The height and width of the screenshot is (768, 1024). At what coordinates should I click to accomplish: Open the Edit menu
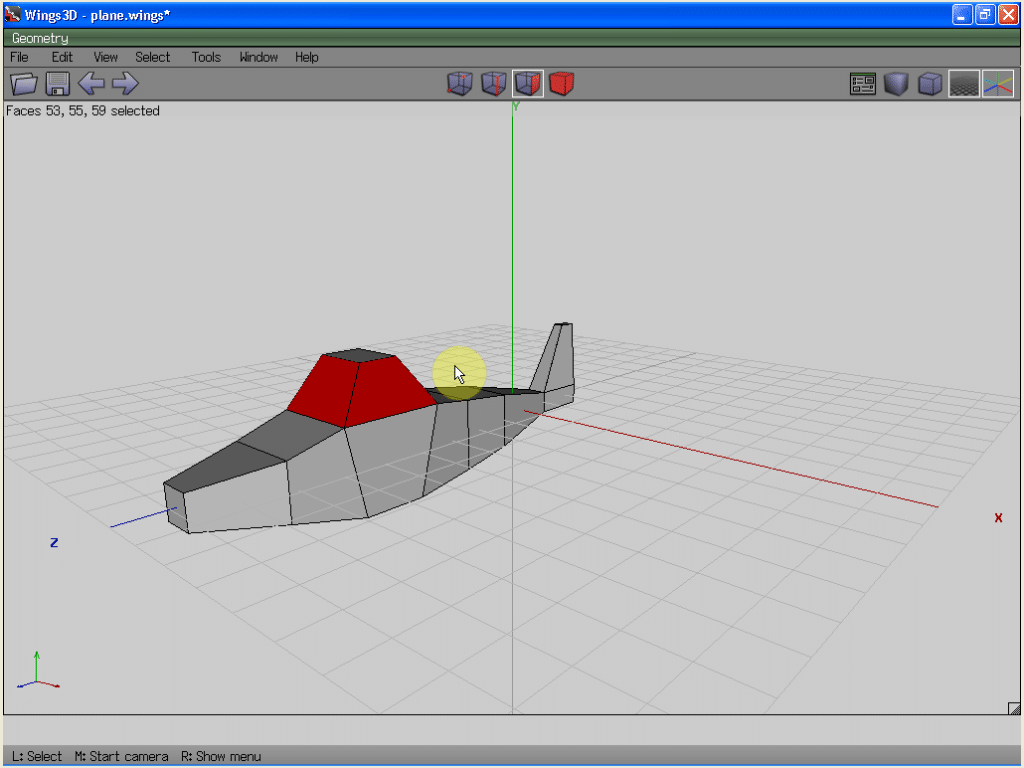pyautogui.click(x=62, y=57)
